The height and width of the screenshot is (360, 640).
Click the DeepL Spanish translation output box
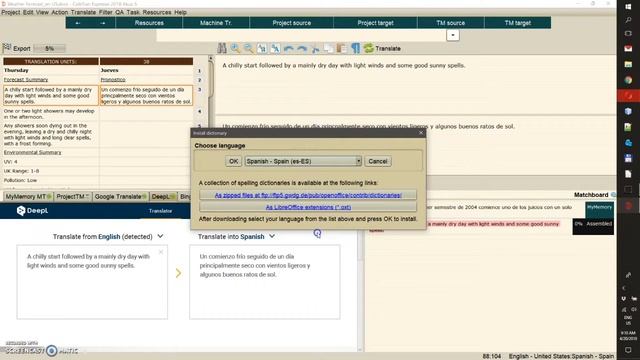click(x=264, y=282)
